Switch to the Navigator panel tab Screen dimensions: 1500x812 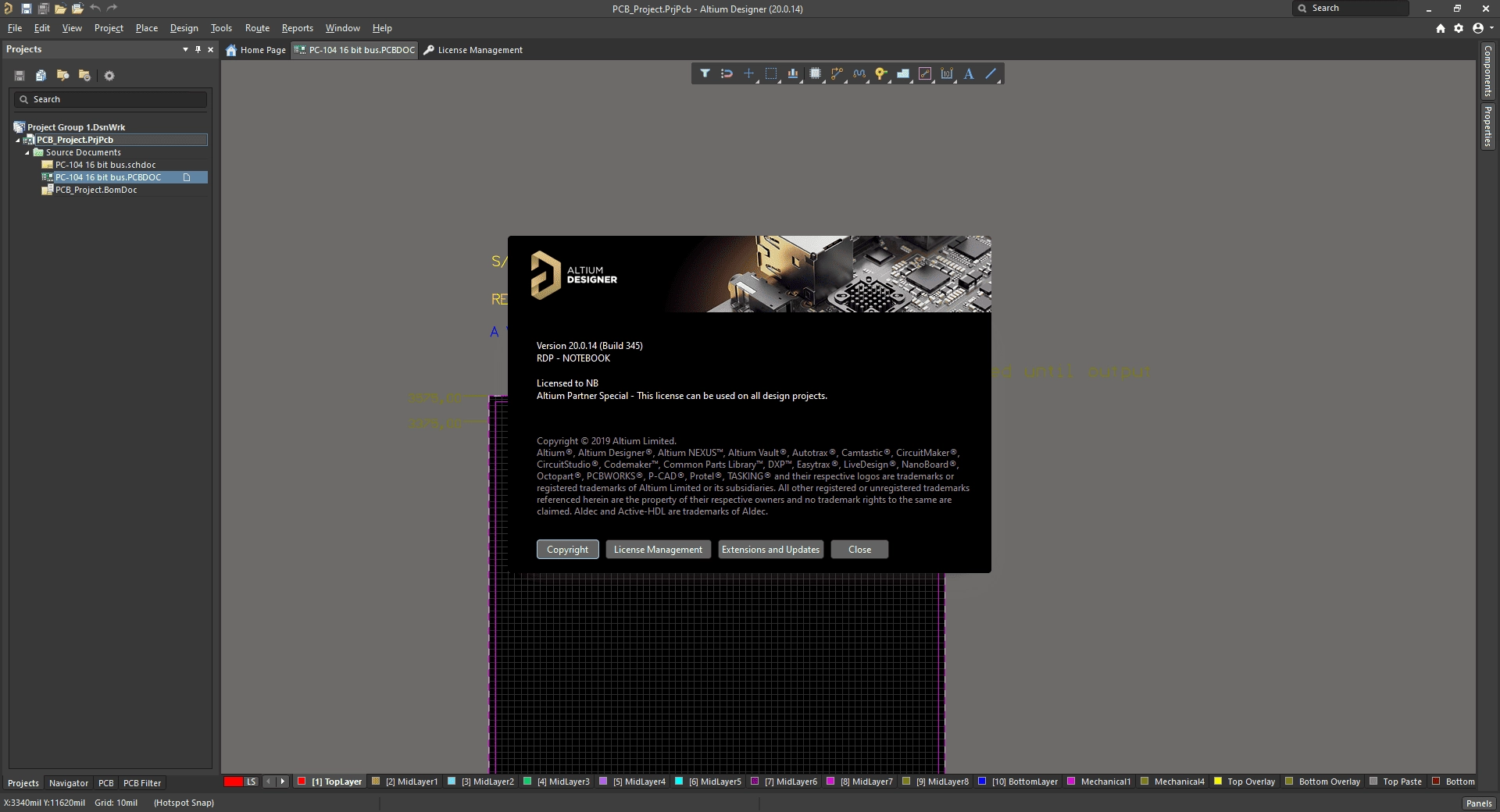pyautogui.click(x=69, y=783)
